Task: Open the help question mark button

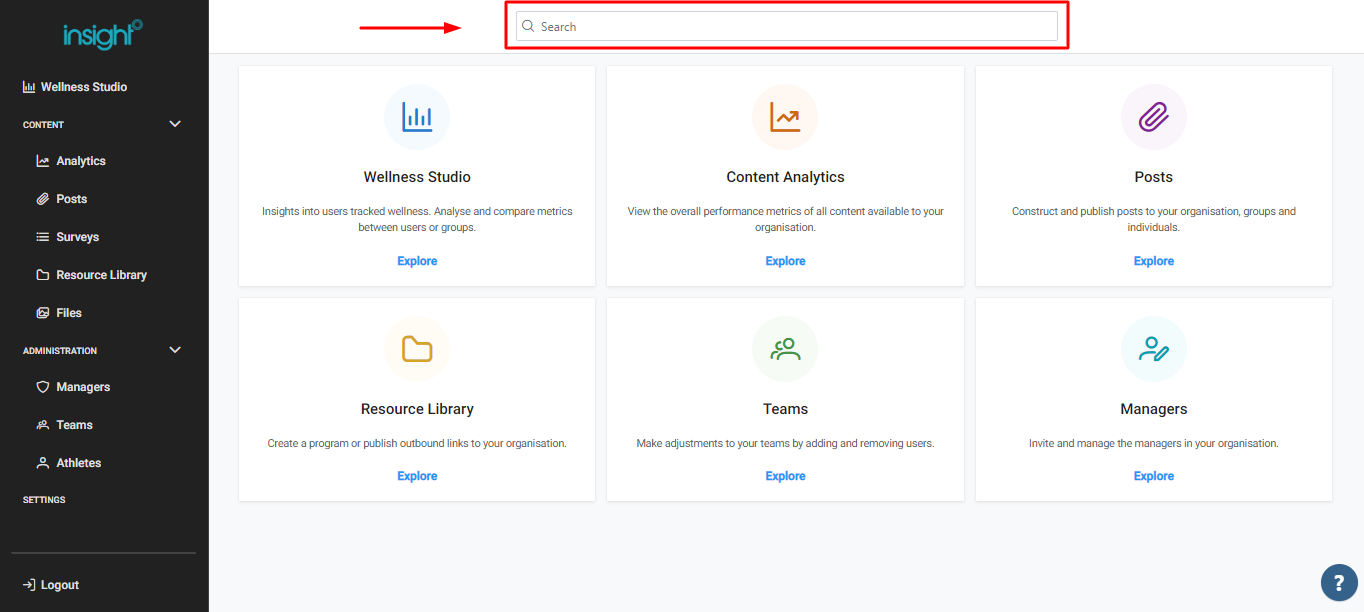Action: pyautogui.click(x=1339, y=583)
